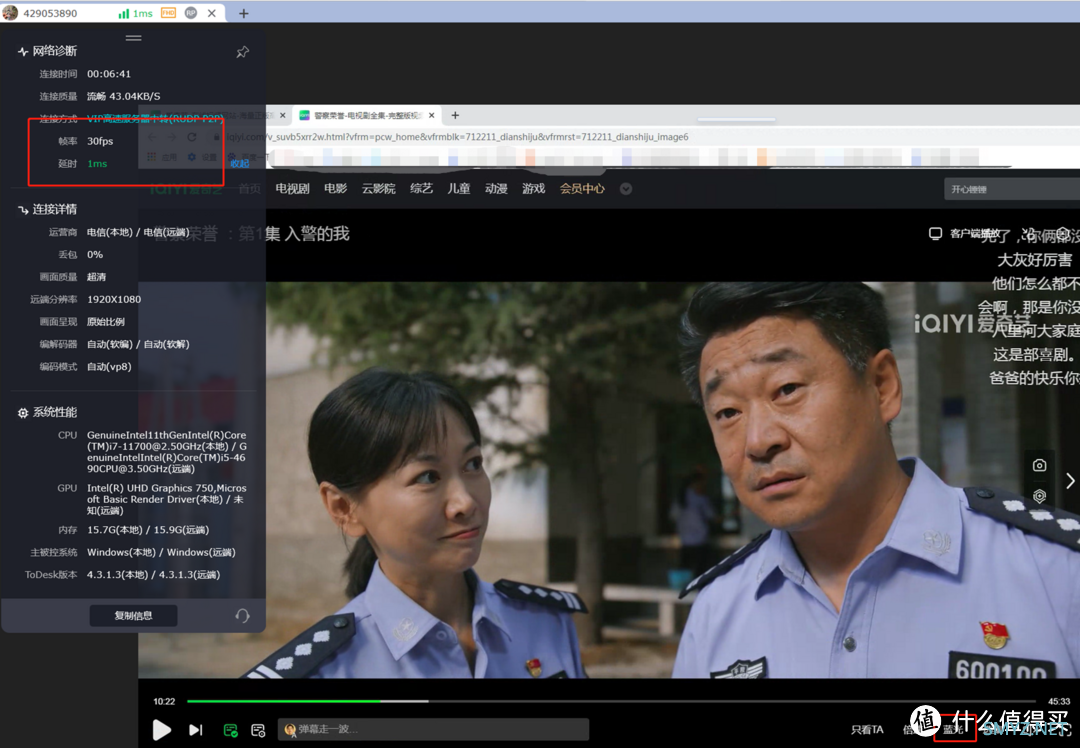This screenshot has height=748, width=1080.
Task: Open the 云影院 navigation item
Action: tap(379, 189)
